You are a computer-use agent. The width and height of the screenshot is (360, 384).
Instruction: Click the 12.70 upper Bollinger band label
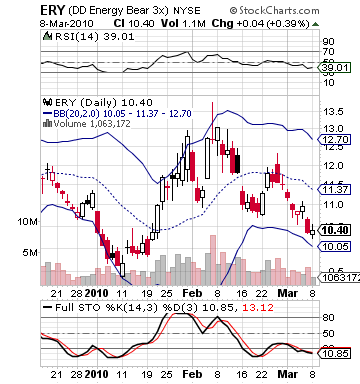tap(334, 139)
